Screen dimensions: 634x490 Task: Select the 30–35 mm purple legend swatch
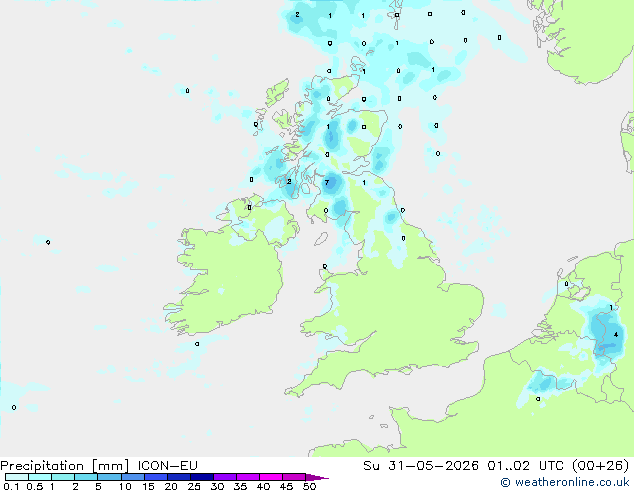click(x=225, y=477)
